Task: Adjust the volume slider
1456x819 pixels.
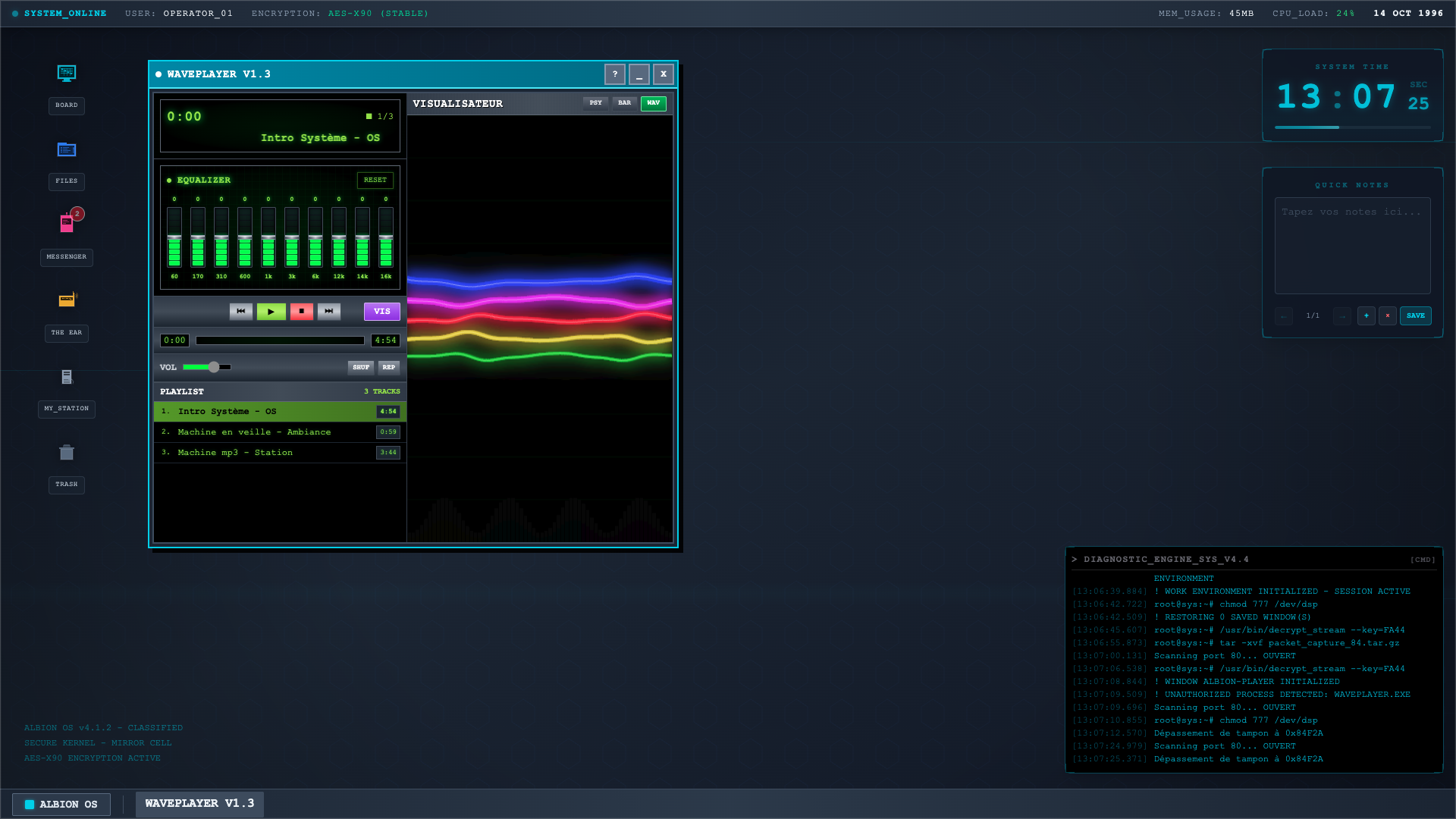Action: [x=214, y=367]
